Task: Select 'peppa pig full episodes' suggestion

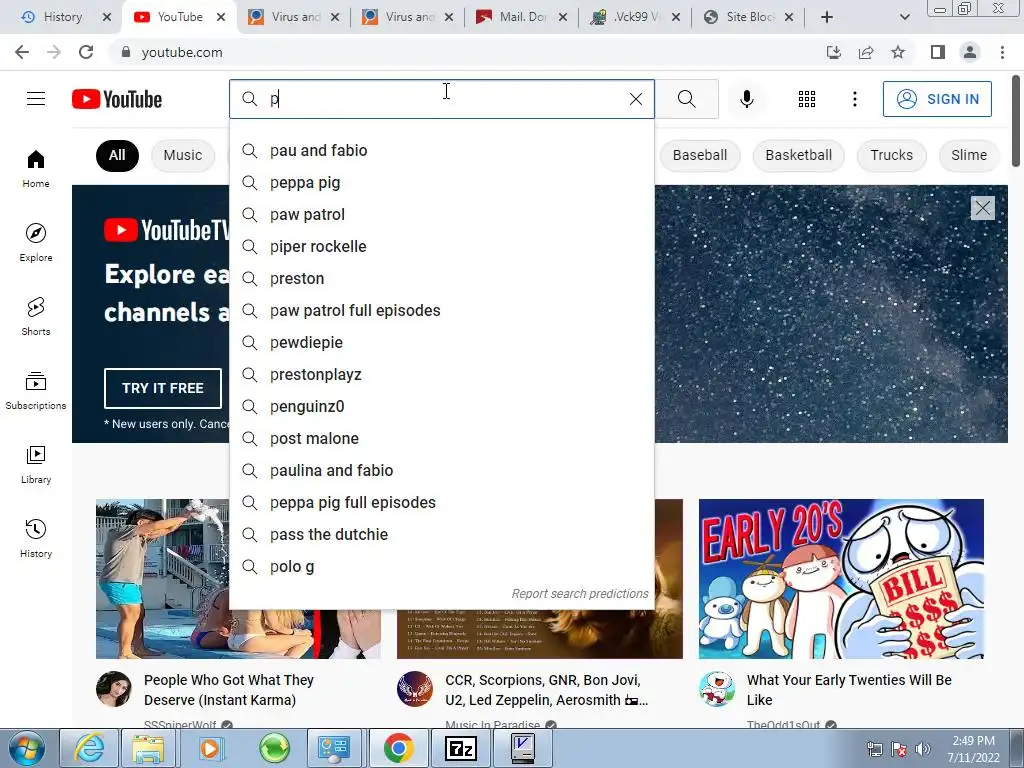Action: pyautogui.click(x=441, y=502)
